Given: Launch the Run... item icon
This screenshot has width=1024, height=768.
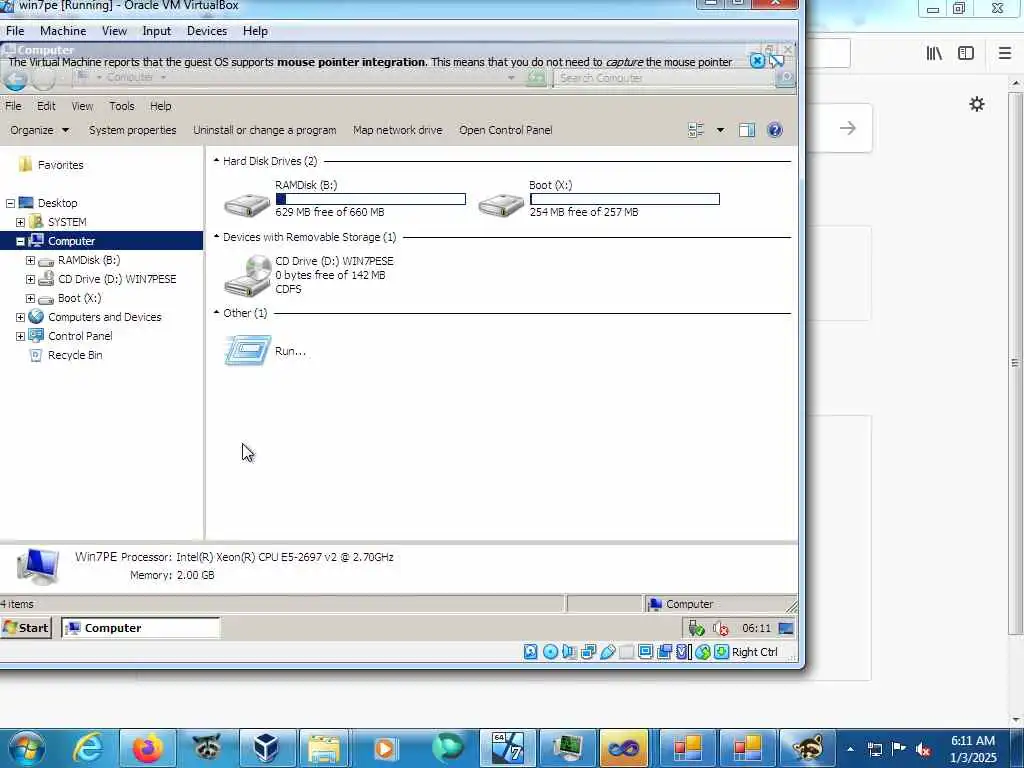Looking at the screenshot, I should coord(247,351).
